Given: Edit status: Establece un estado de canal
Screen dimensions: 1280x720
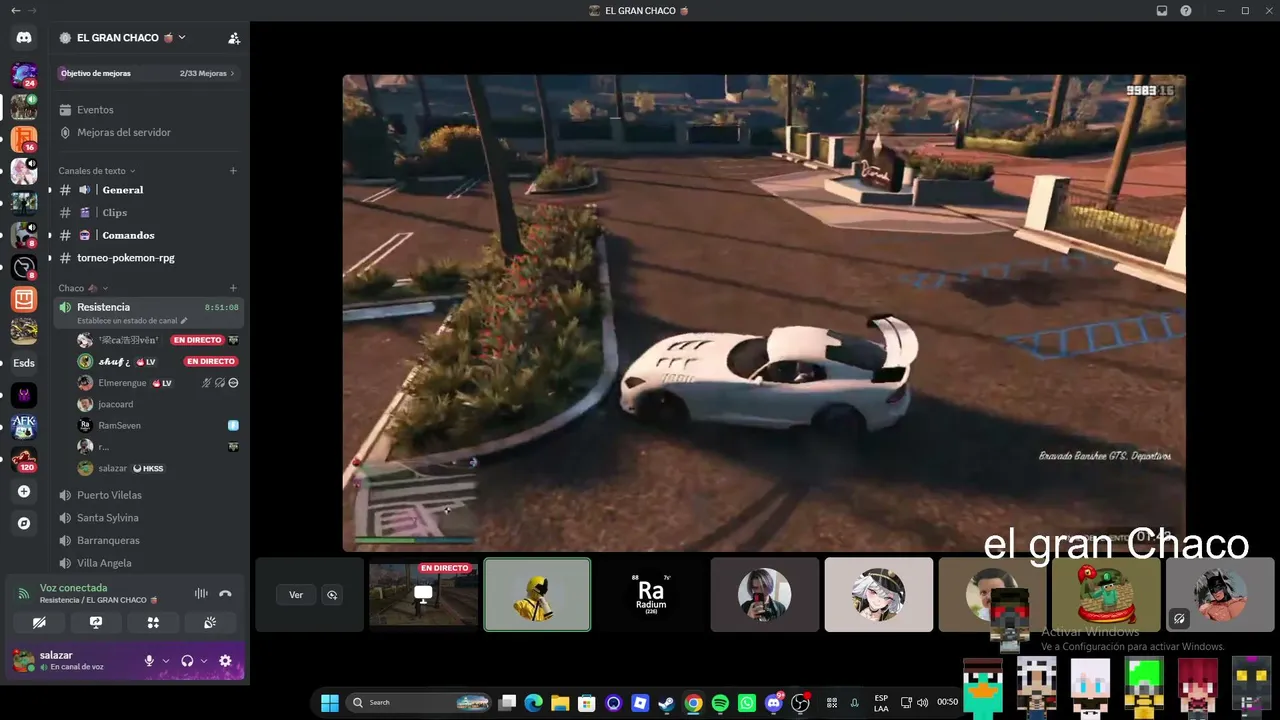Looking at the screenshot, I should [x=132, y=321].
